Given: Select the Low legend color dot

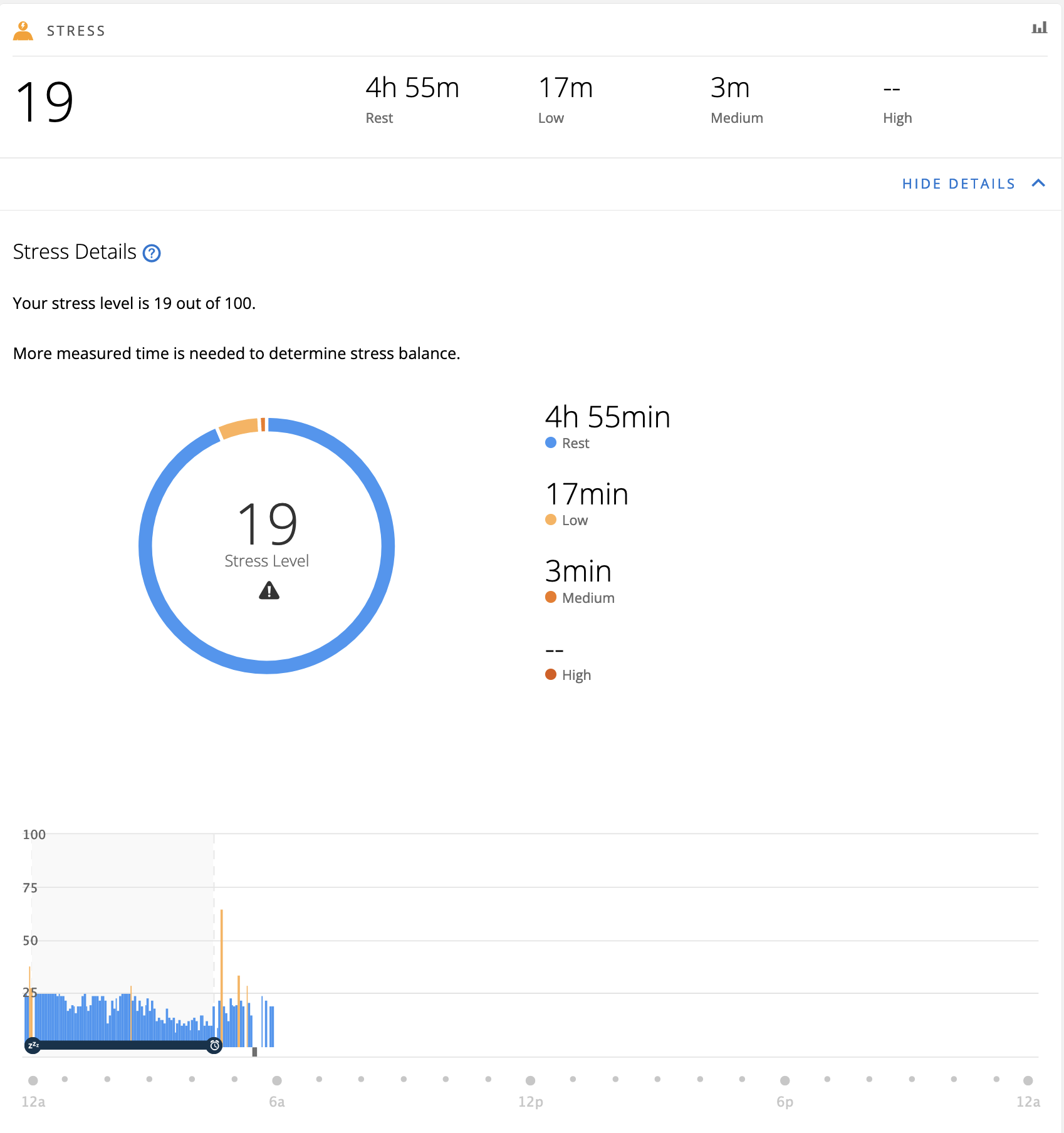Looking at the screenshot, I should pyautogui.click(x=551, y=520).
